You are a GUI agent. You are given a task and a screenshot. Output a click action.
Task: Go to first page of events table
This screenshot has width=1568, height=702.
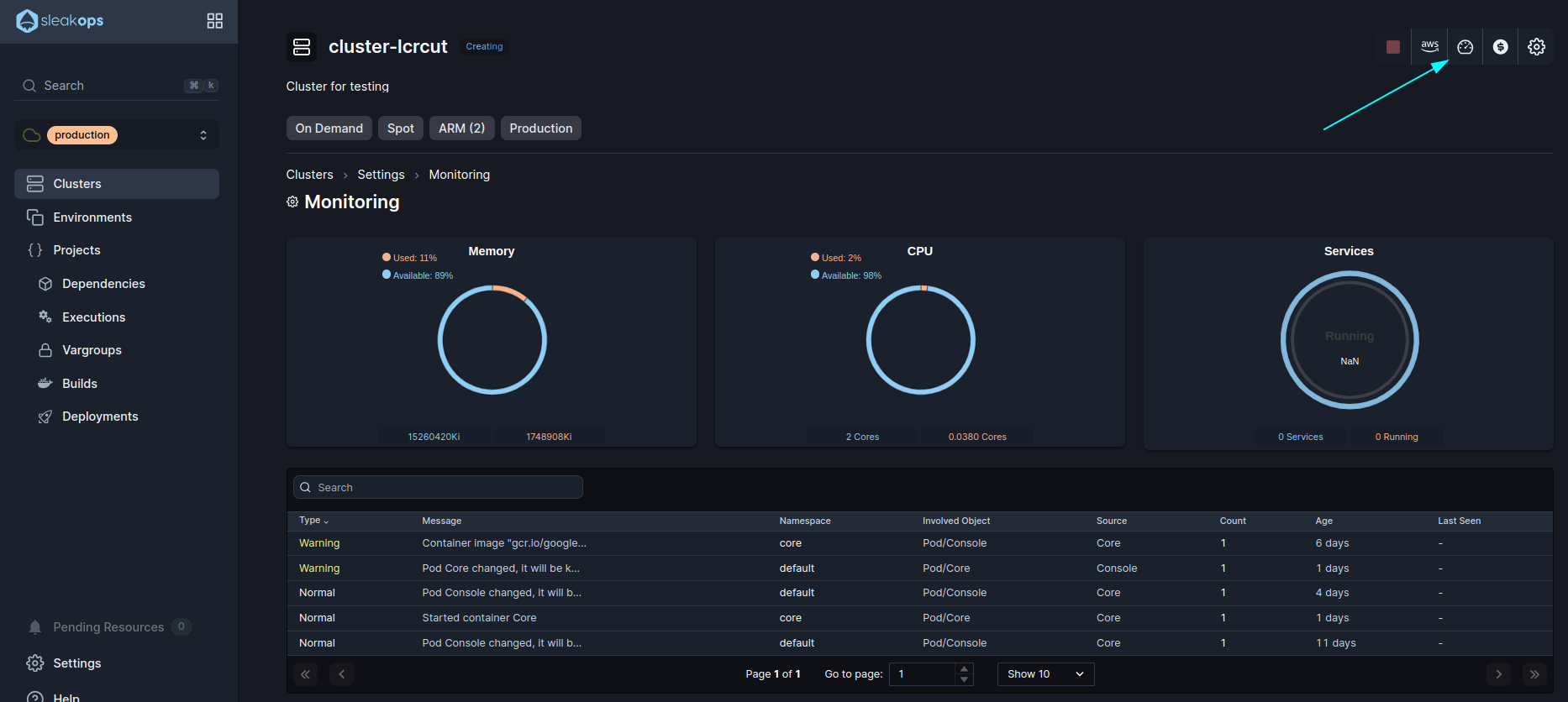(305, 674)
